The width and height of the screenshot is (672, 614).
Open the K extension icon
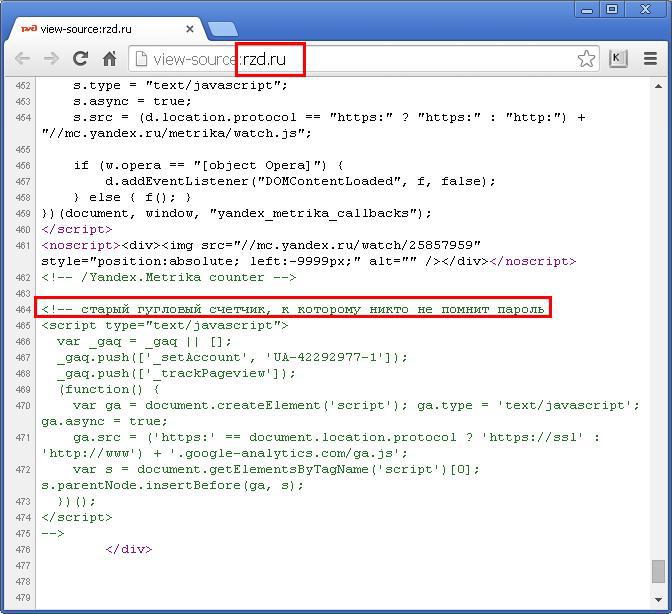tap(618, 59)
